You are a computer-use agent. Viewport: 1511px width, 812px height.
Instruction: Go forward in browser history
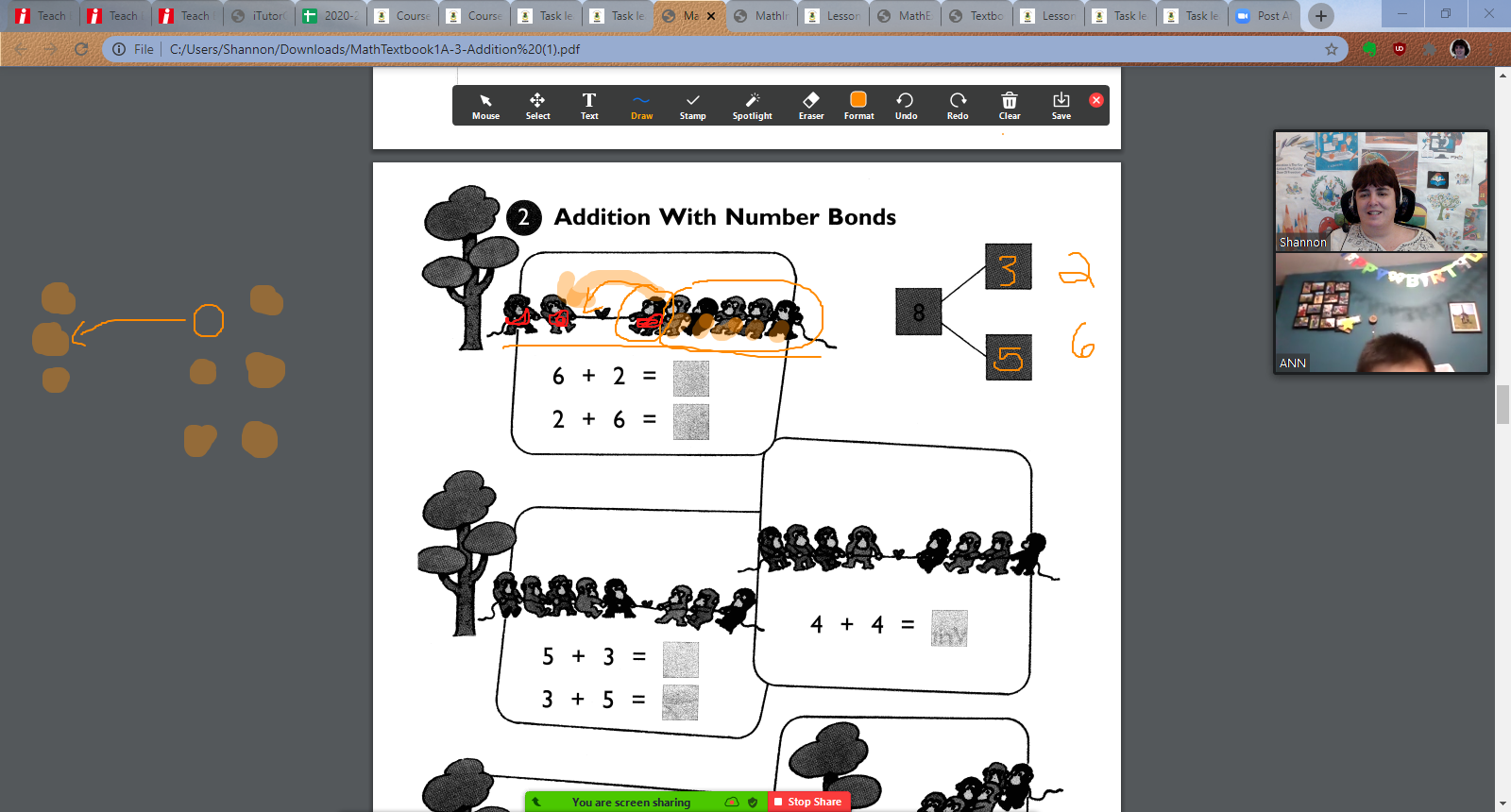point(51,49)
